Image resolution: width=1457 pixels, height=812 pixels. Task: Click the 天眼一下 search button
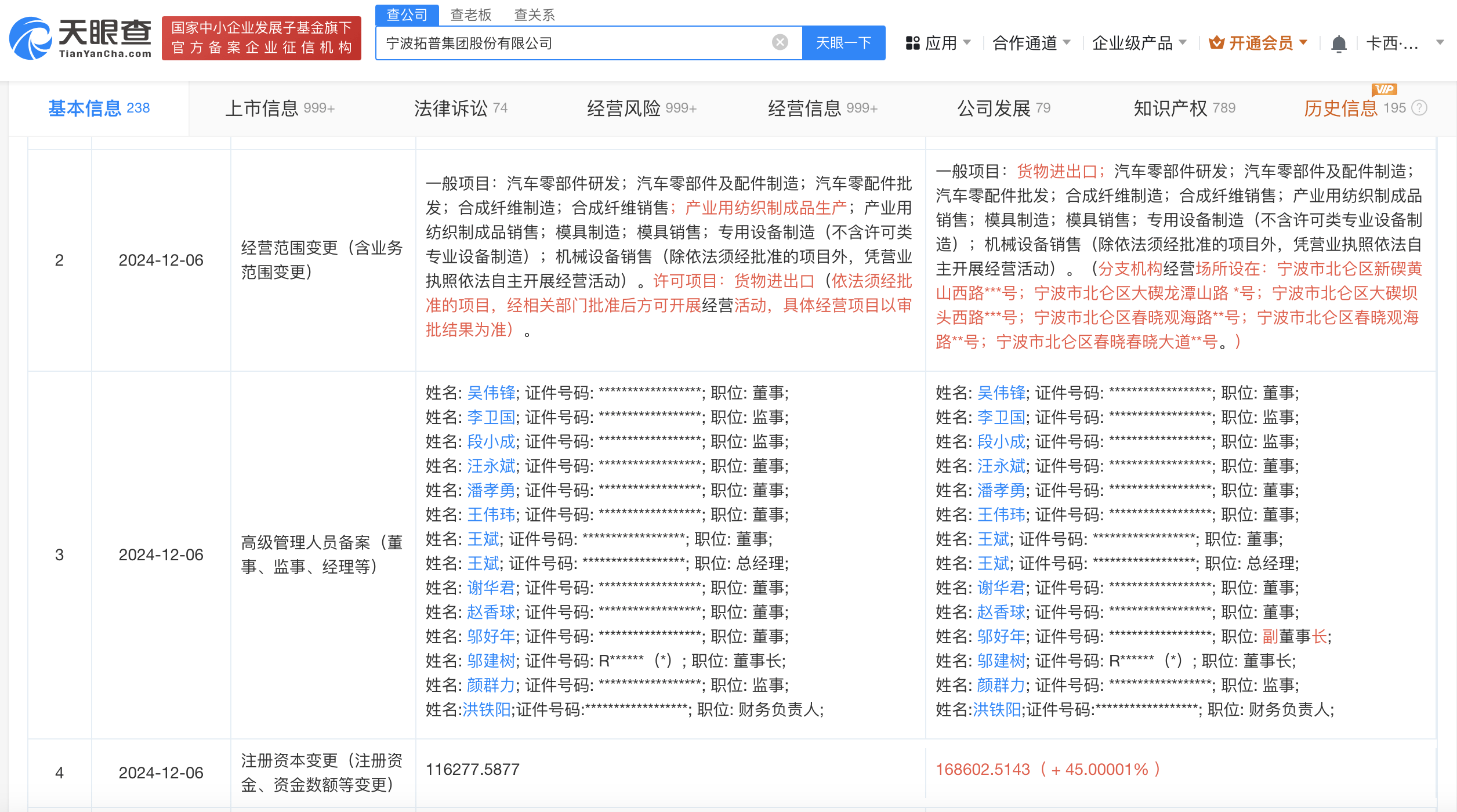point(843,43)
